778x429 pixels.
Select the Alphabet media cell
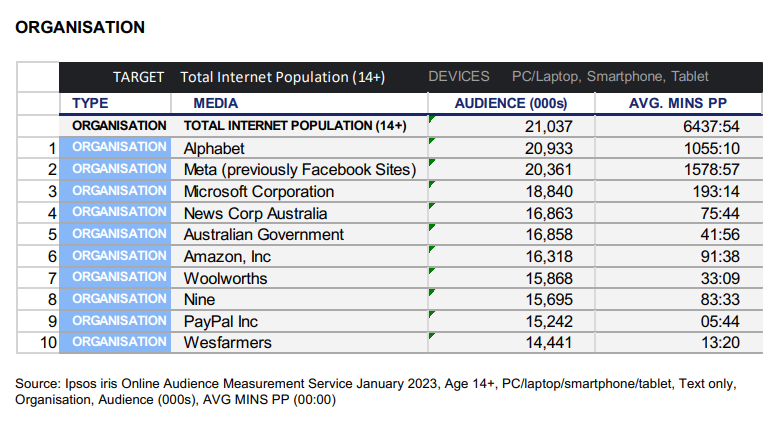point(214,148)
